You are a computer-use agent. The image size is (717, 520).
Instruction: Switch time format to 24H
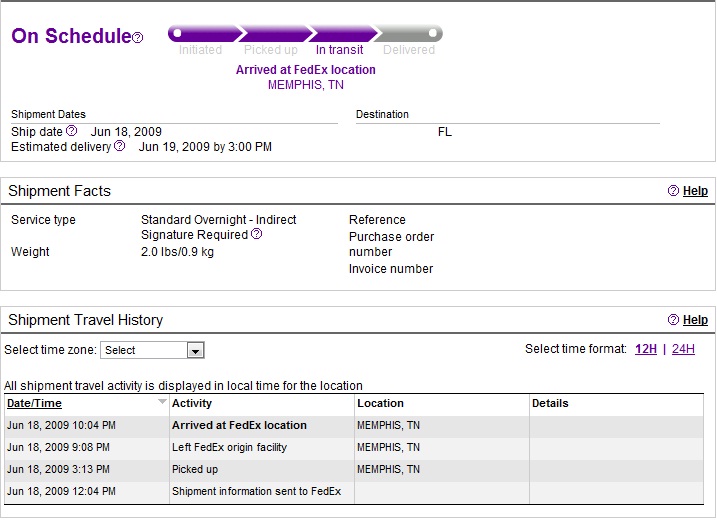(x=683, y=349)
